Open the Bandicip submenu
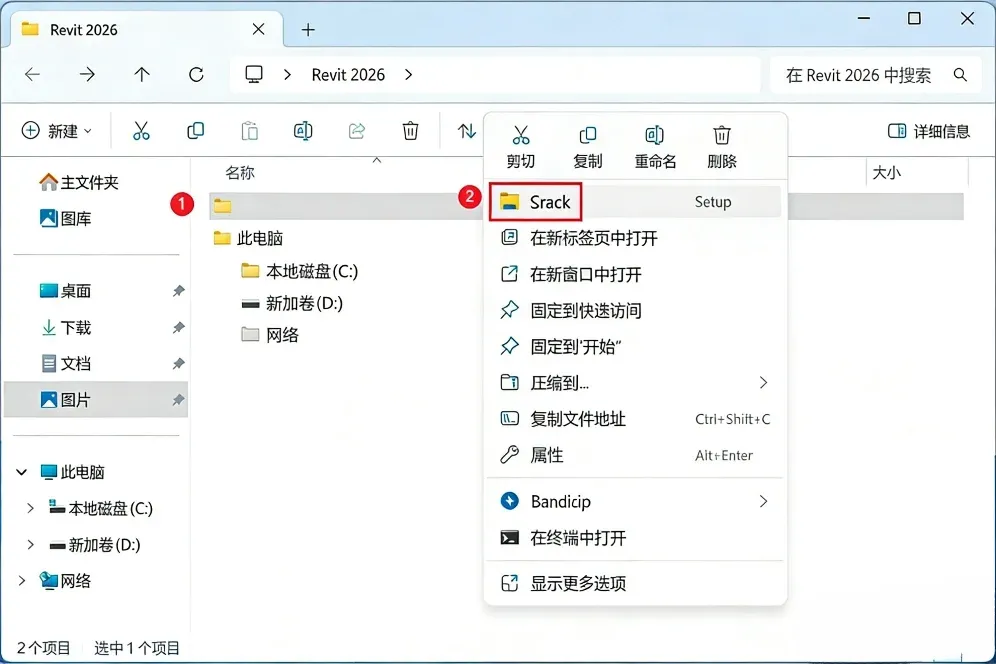 [x=635, y=501]
